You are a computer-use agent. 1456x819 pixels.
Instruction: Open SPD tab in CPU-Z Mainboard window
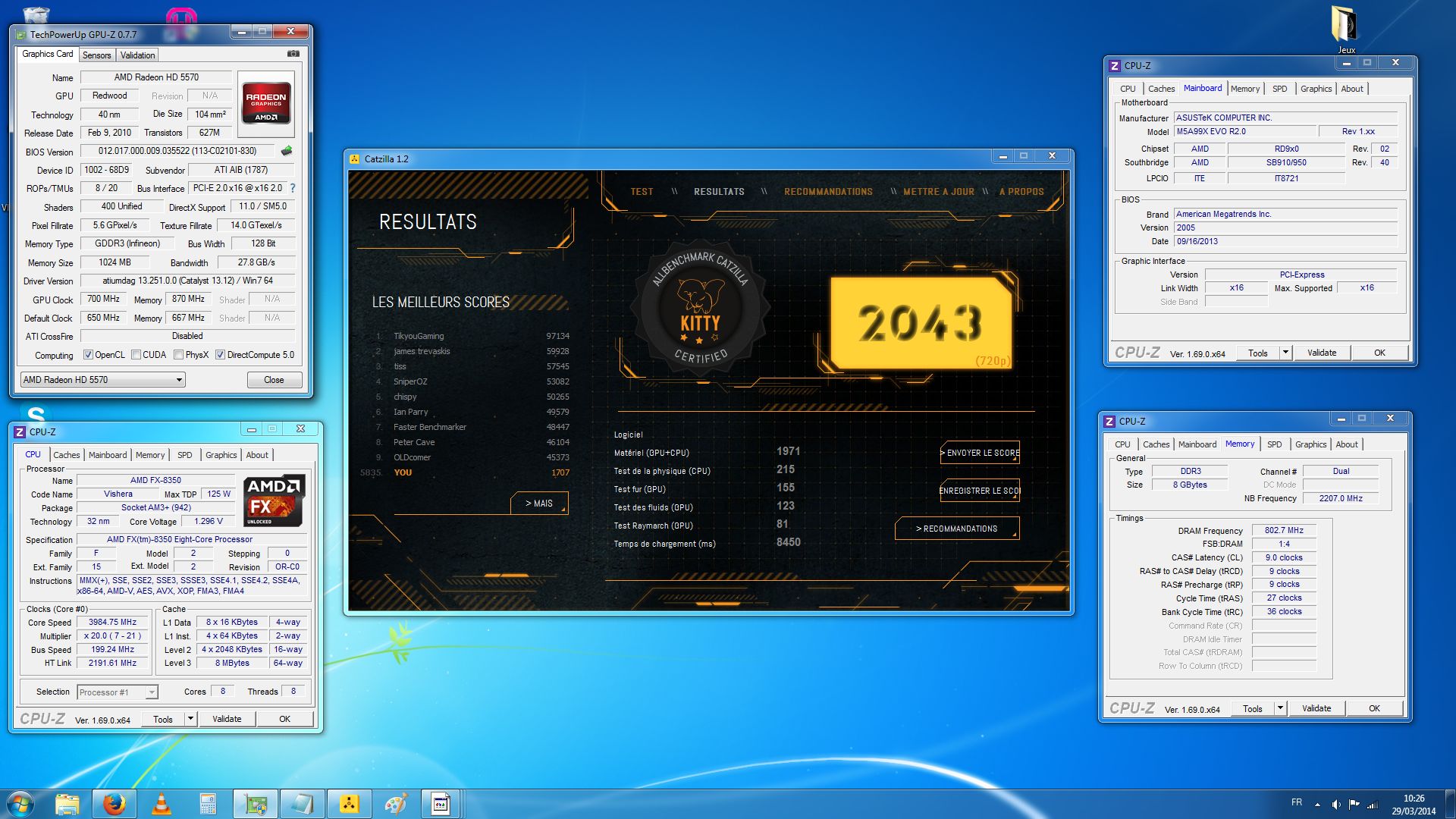1280,89
